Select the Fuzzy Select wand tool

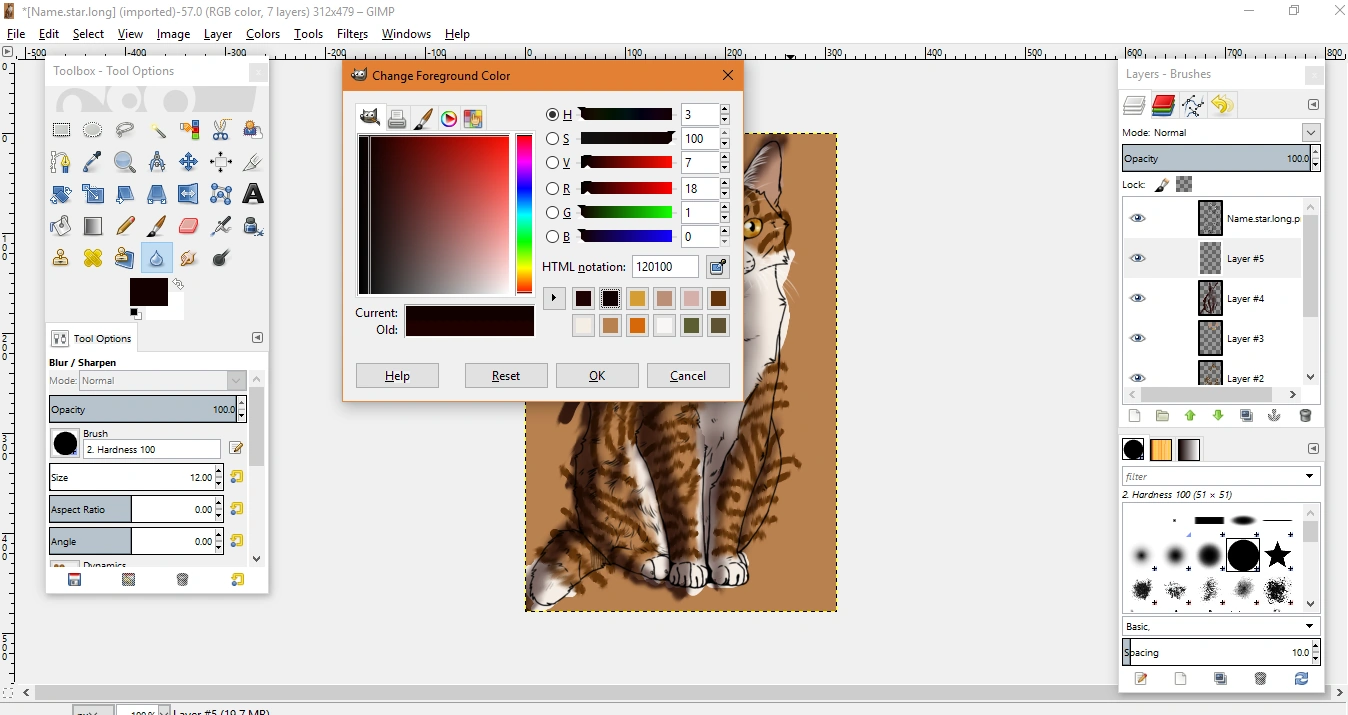point(157,130)
